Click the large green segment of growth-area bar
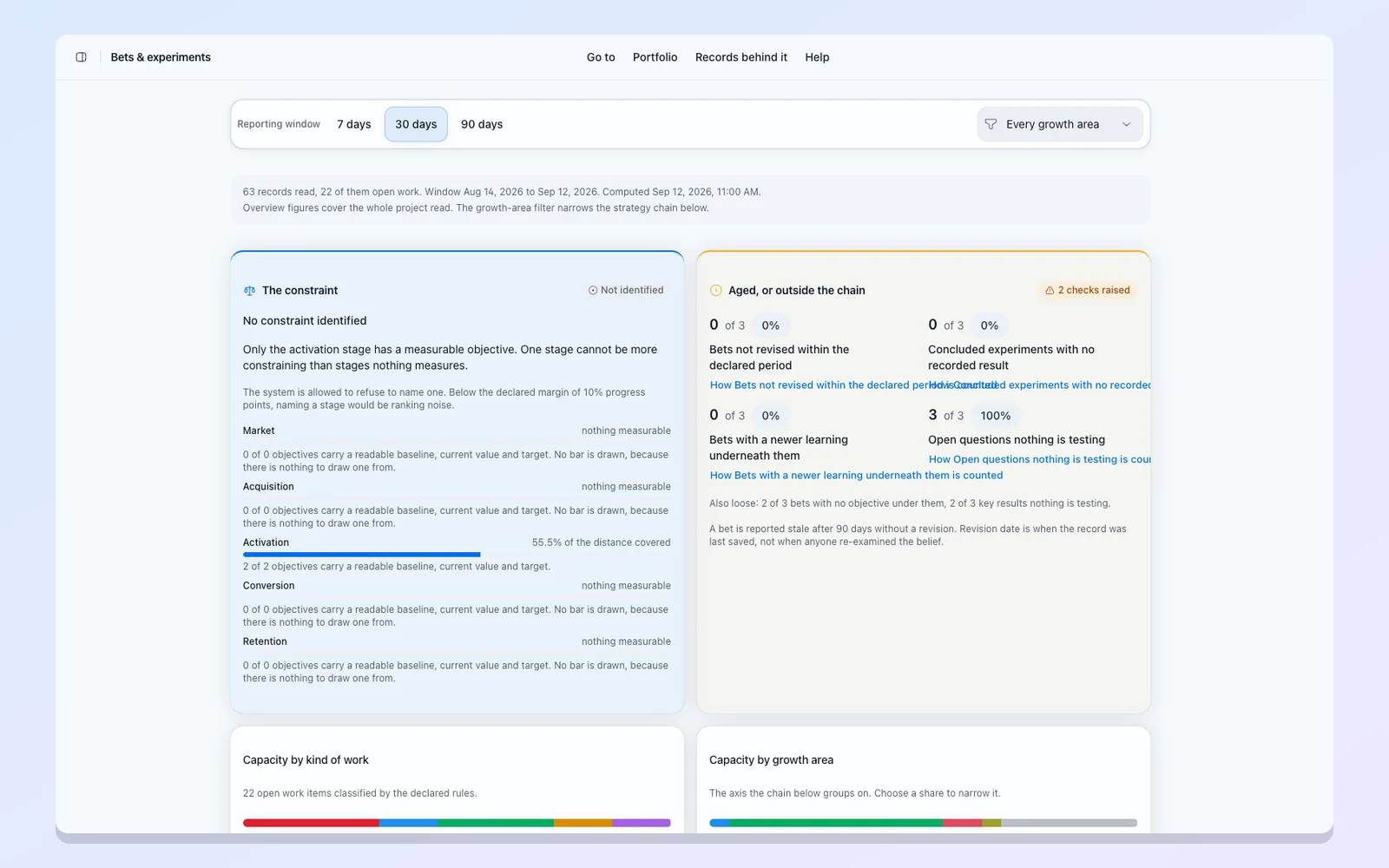Screen dimensions: 1389x868 [x=836, y=823]
